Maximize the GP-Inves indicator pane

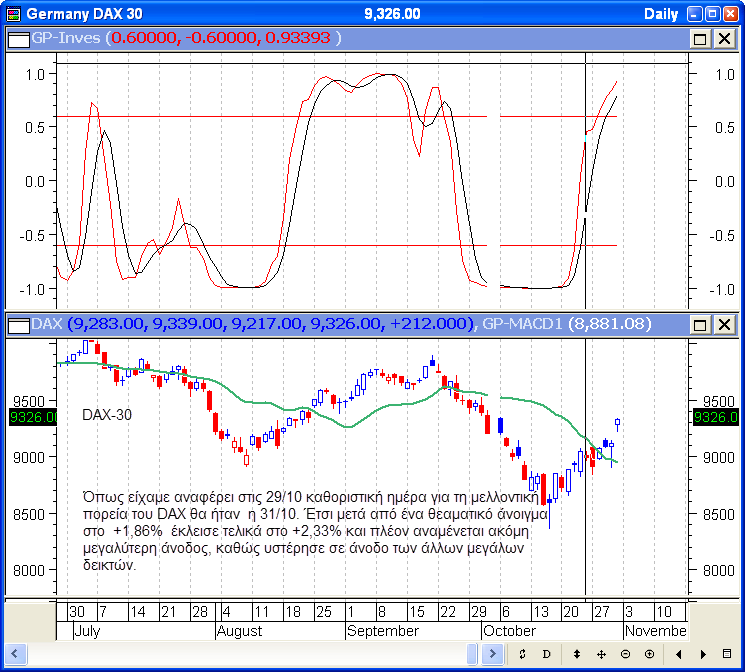[701, 38]
